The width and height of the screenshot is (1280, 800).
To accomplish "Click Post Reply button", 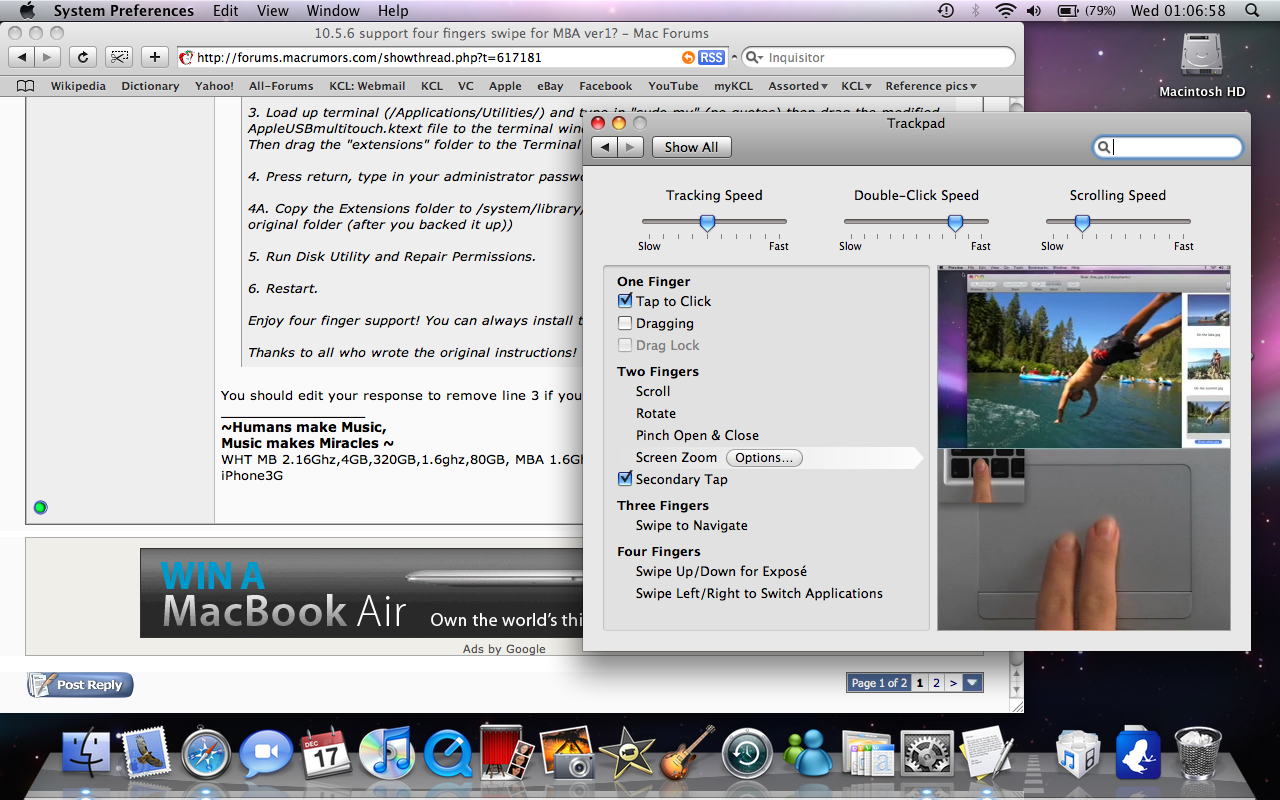I will tap(80, 685).
